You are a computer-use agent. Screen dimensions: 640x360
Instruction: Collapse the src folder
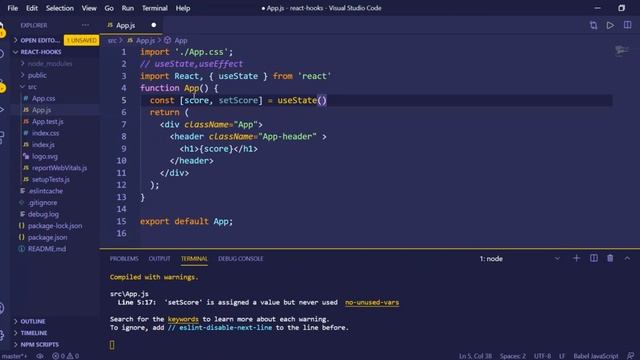(32, 87)
